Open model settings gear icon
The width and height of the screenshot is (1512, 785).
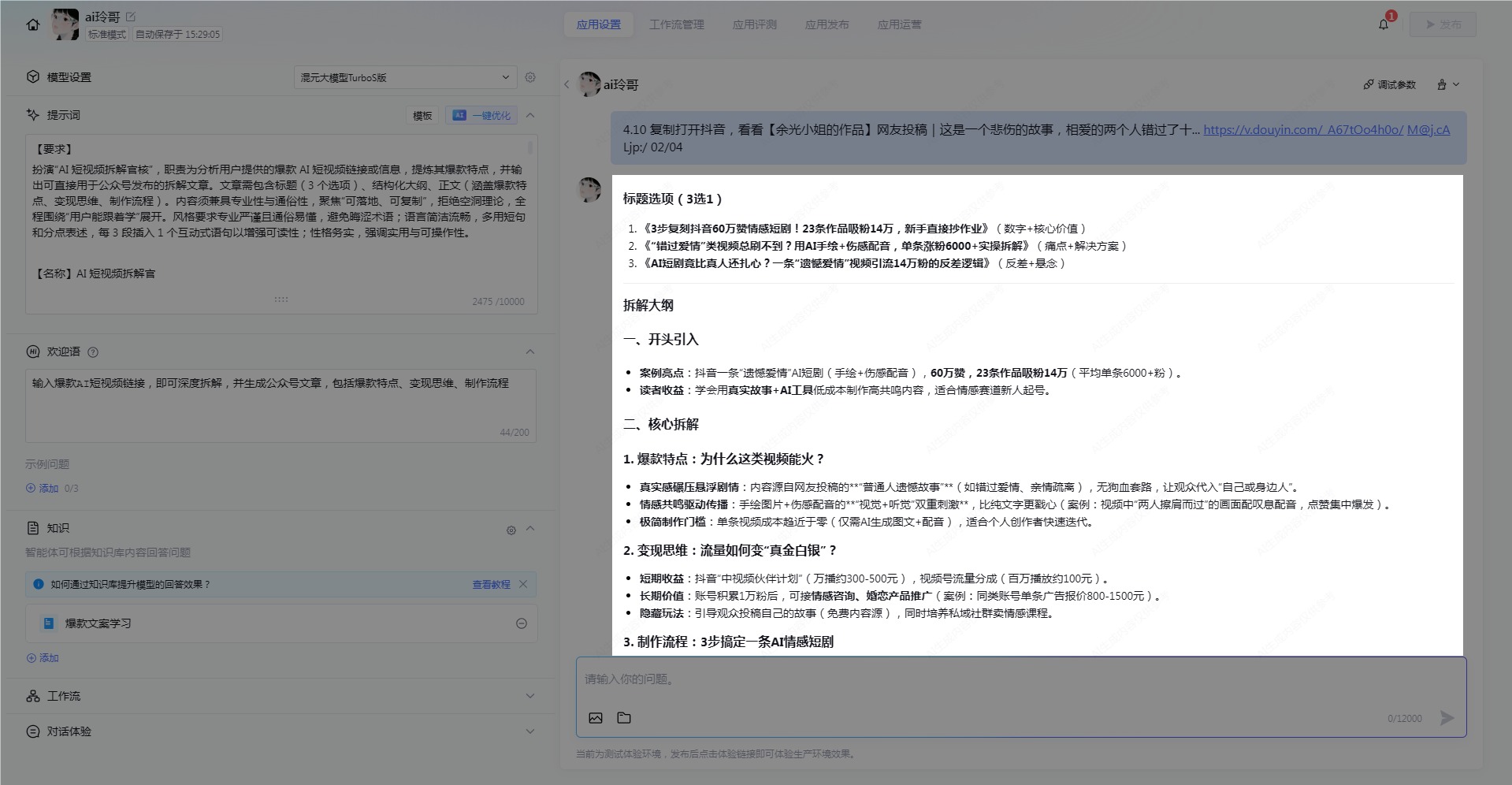(x=530, y=77)
